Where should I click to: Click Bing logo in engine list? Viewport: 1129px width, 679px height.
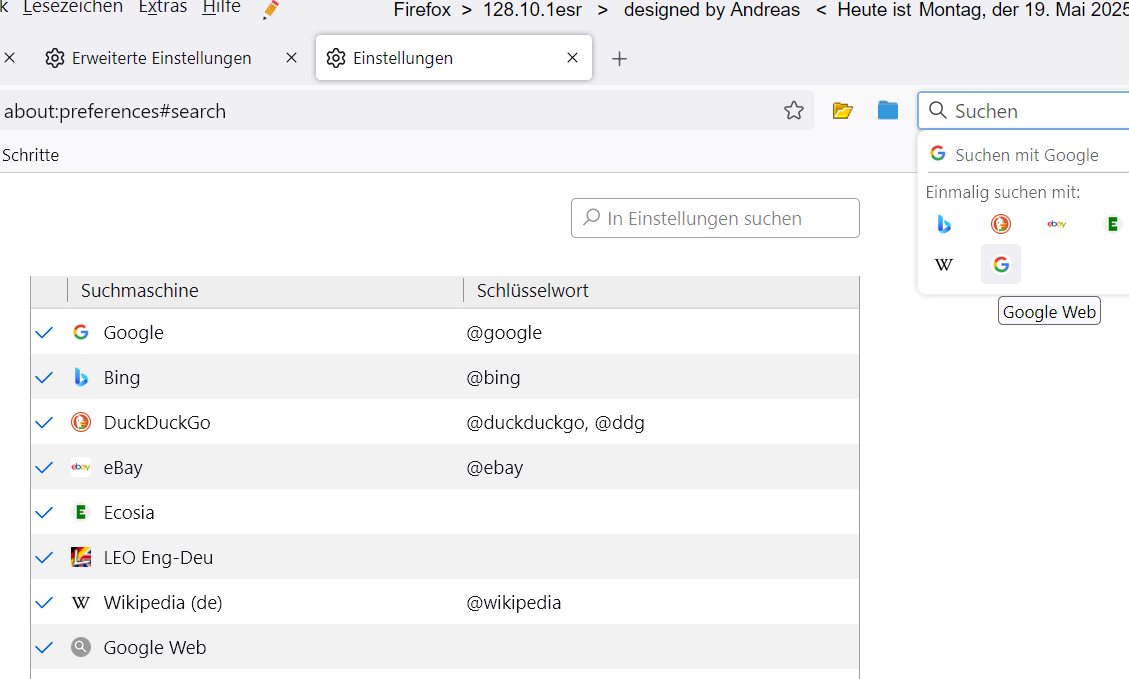pos(81,377)
